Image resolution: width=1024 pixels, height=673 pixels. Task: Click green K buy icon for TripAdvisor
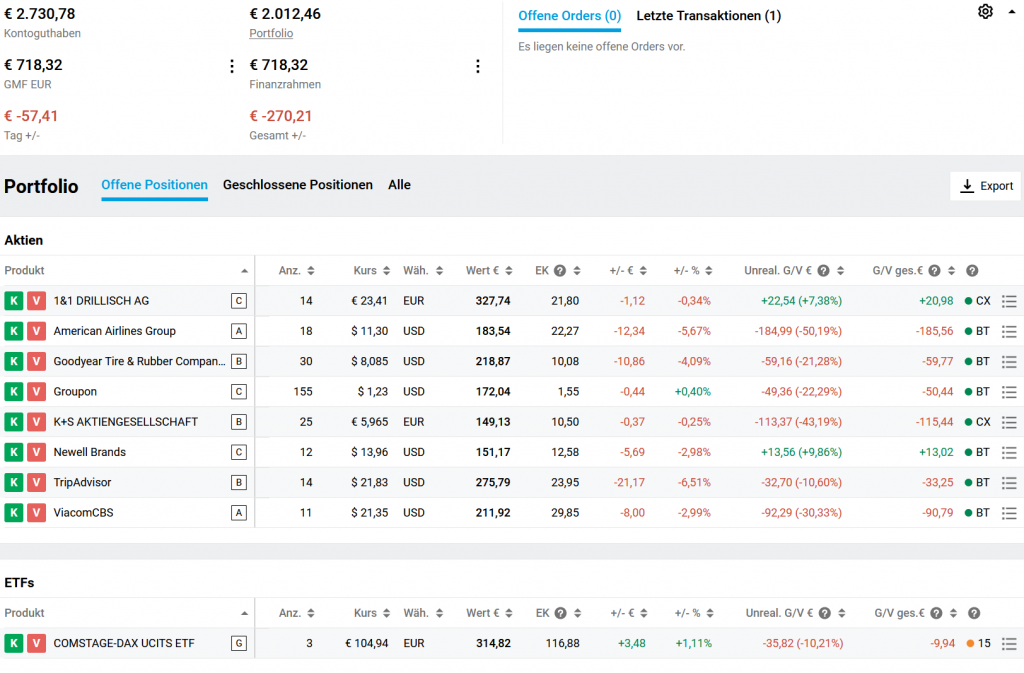[x=14, y=483]
